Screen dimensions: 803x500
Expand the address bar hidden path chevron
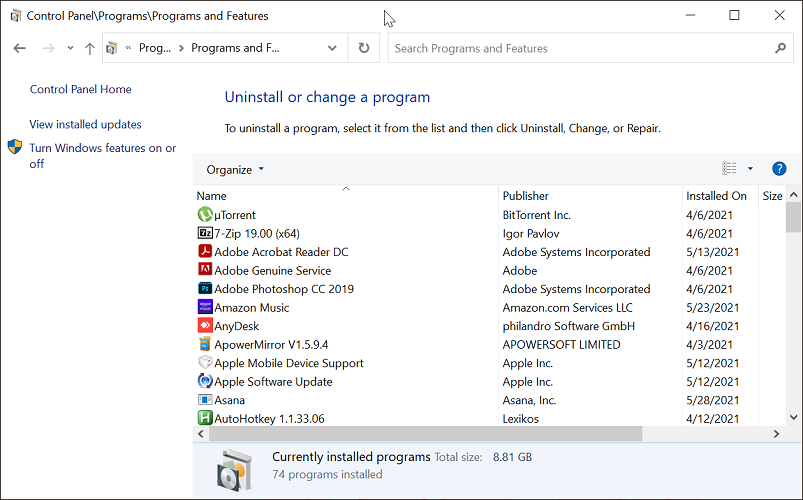click(x=128, y=48)
